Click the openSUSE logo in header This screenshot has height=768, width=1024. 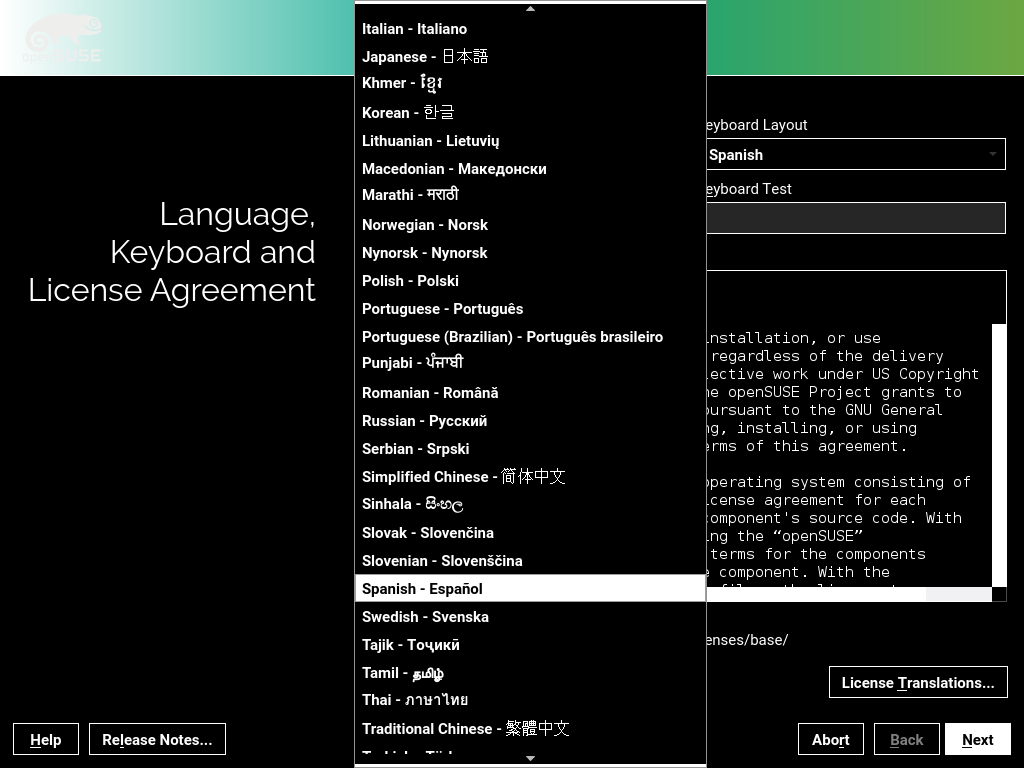click(62, 40)
